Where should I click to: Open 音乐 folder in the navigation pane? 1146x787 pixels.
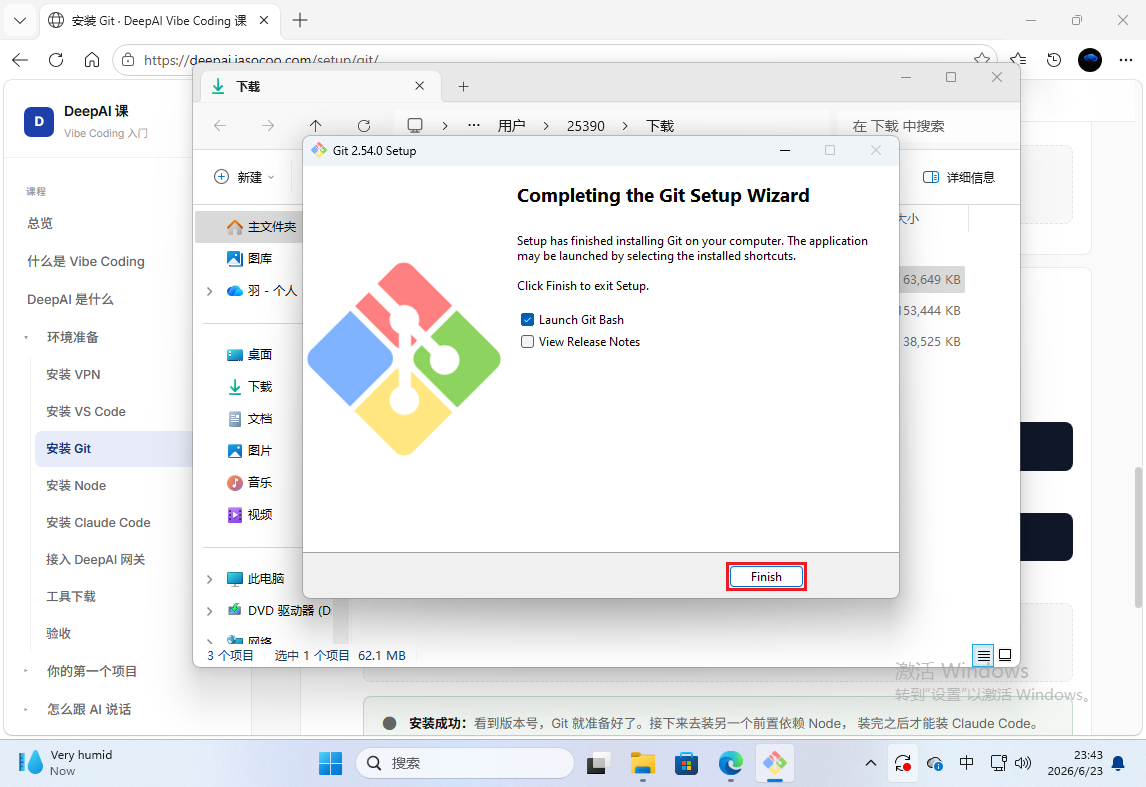[x=249, y=482]
